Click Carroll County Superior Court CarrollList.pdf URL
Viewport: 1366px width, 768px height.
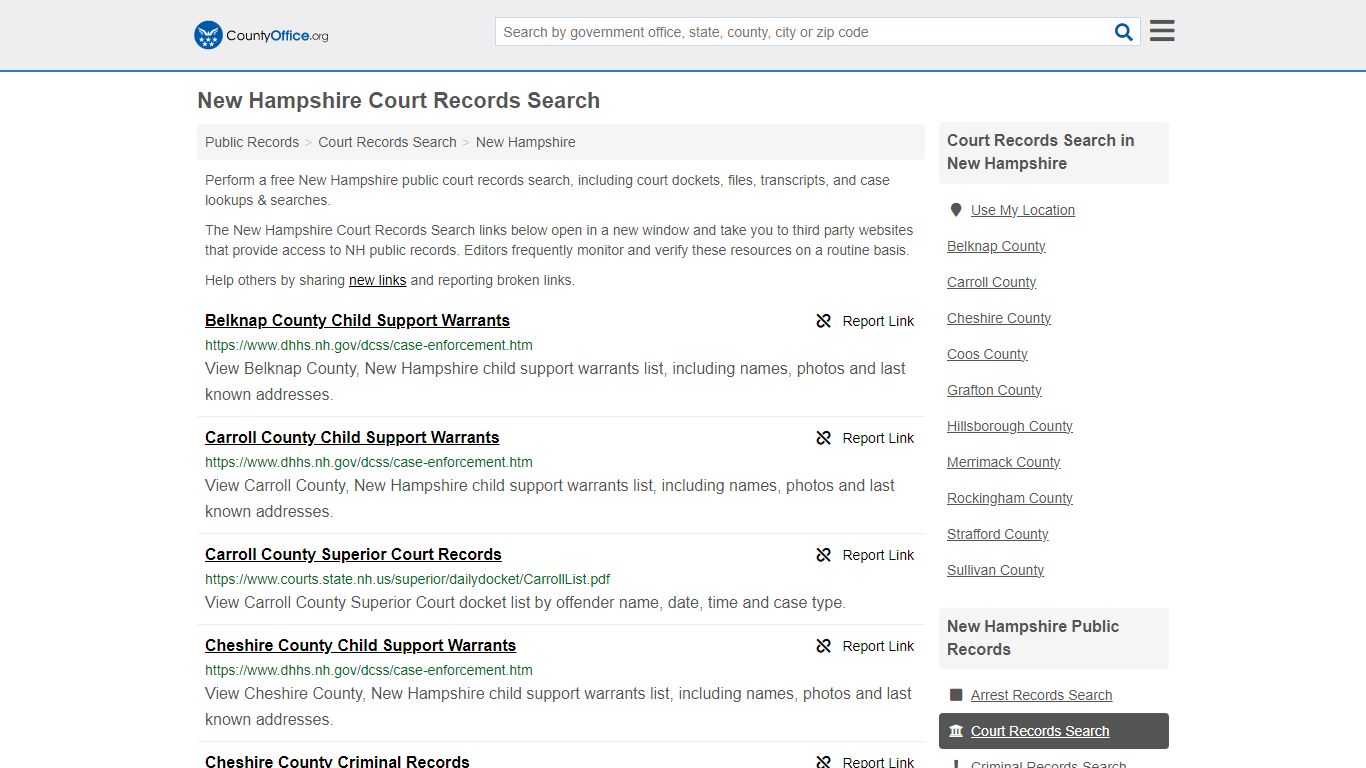[407, 579]
